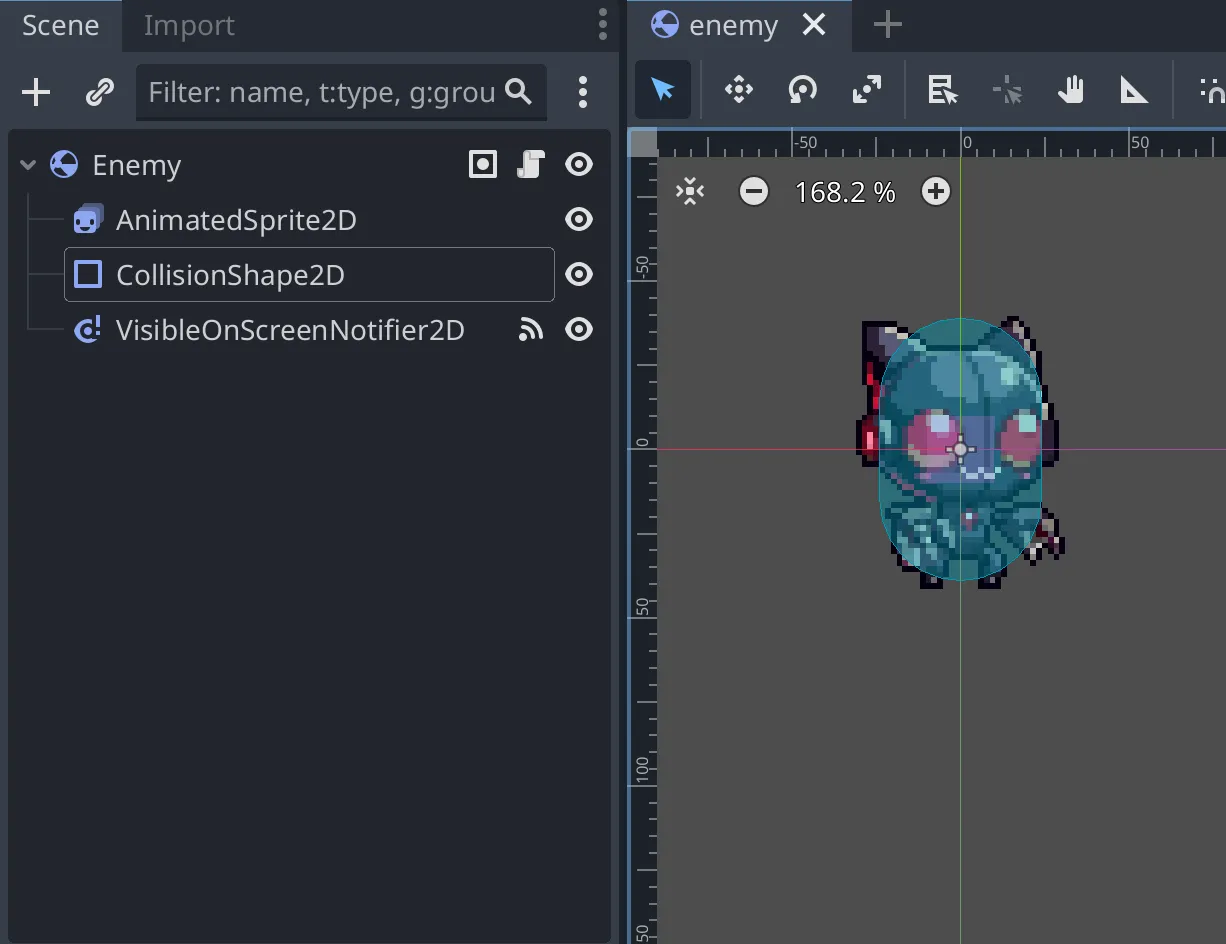Toggle visibility of the Enemy root node
This screenshot has height=944, width=1226.
pyautogui.click(x=579, y=164)
